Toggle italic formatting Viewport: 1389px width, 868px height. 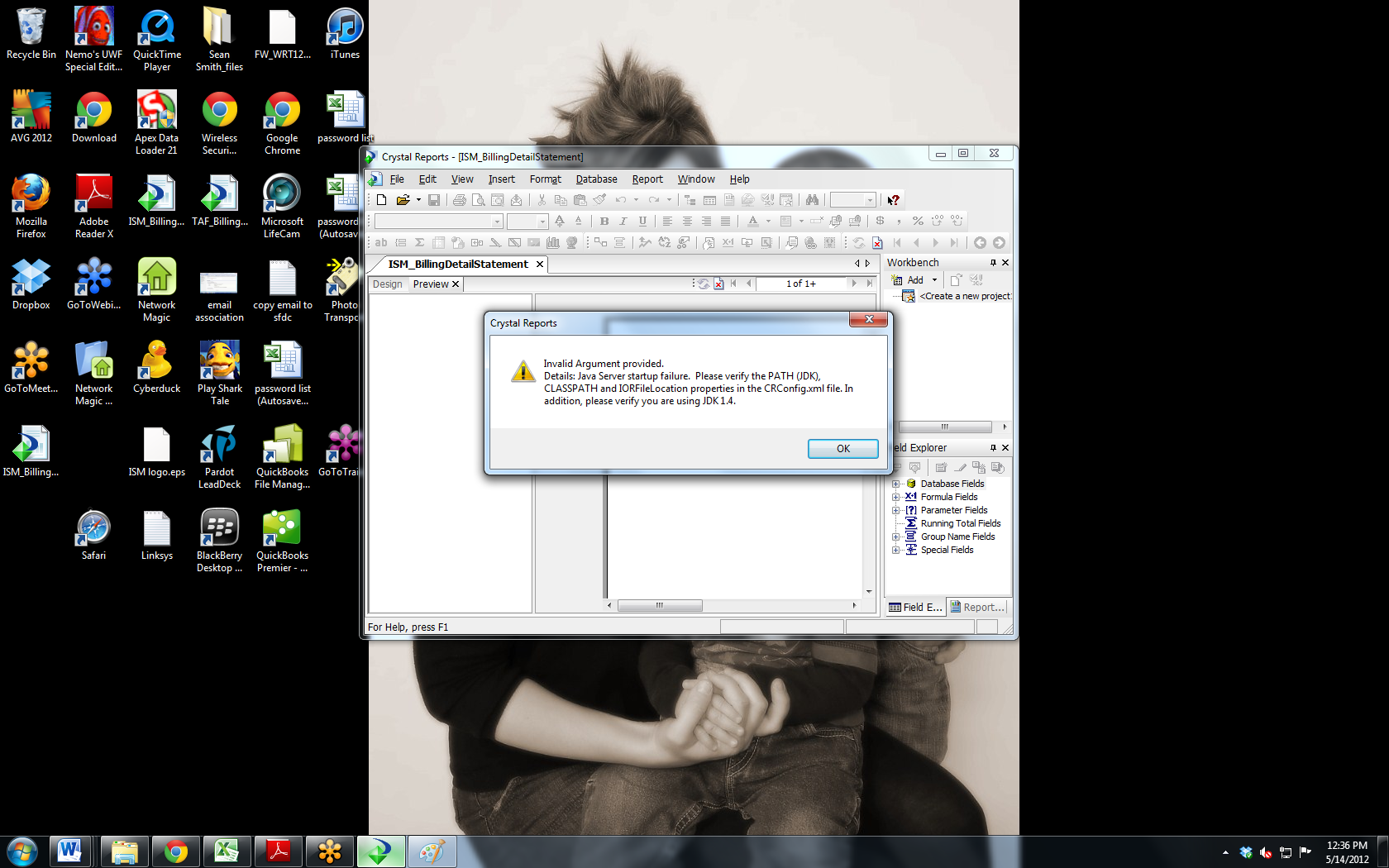623,221
